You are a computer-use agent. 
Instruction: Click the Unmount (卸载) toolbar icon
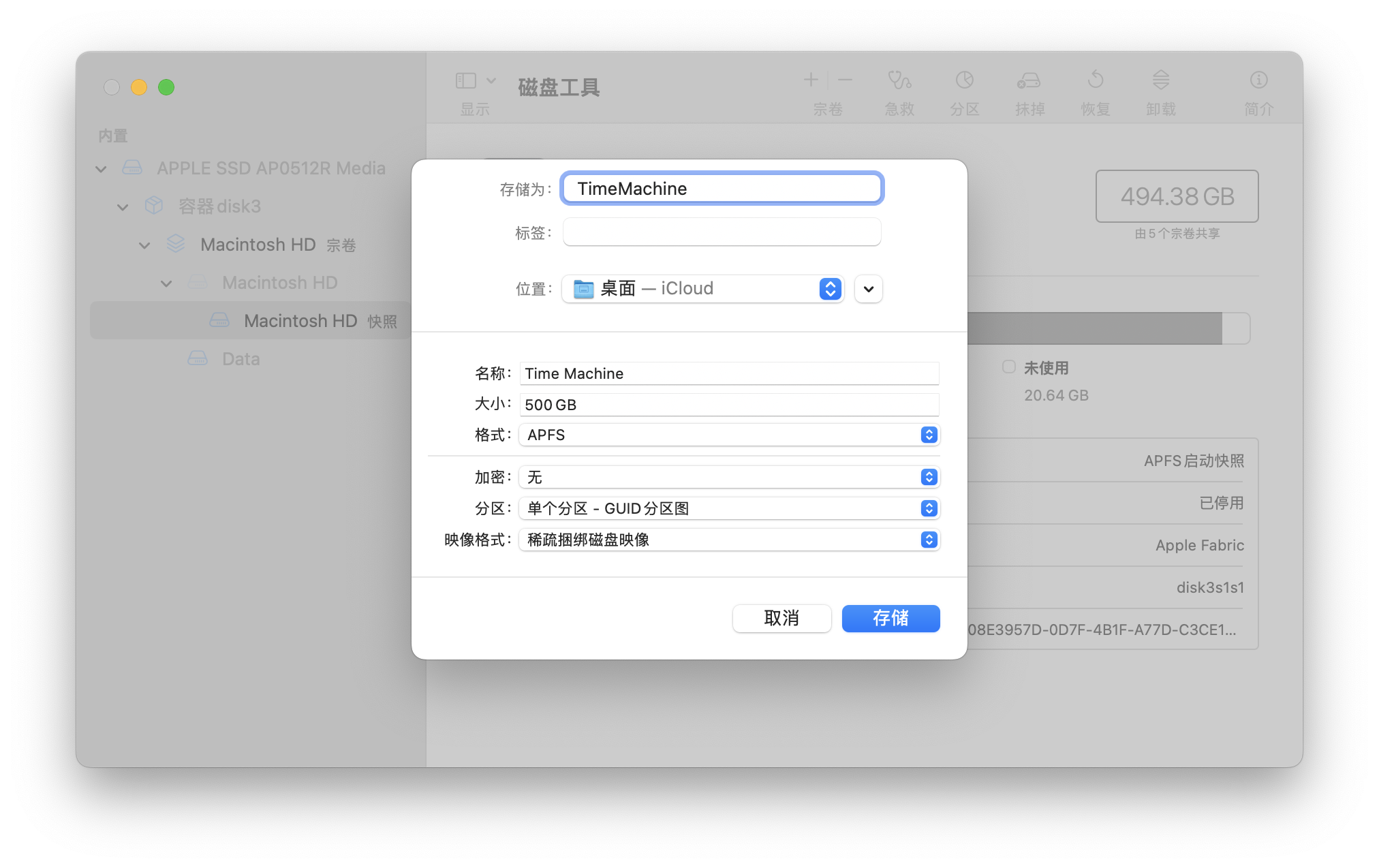1160,80
